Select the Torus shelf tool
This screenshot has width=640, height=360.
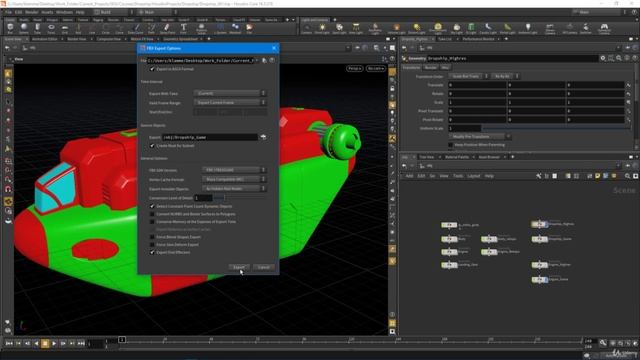click(x=51, y=29)
